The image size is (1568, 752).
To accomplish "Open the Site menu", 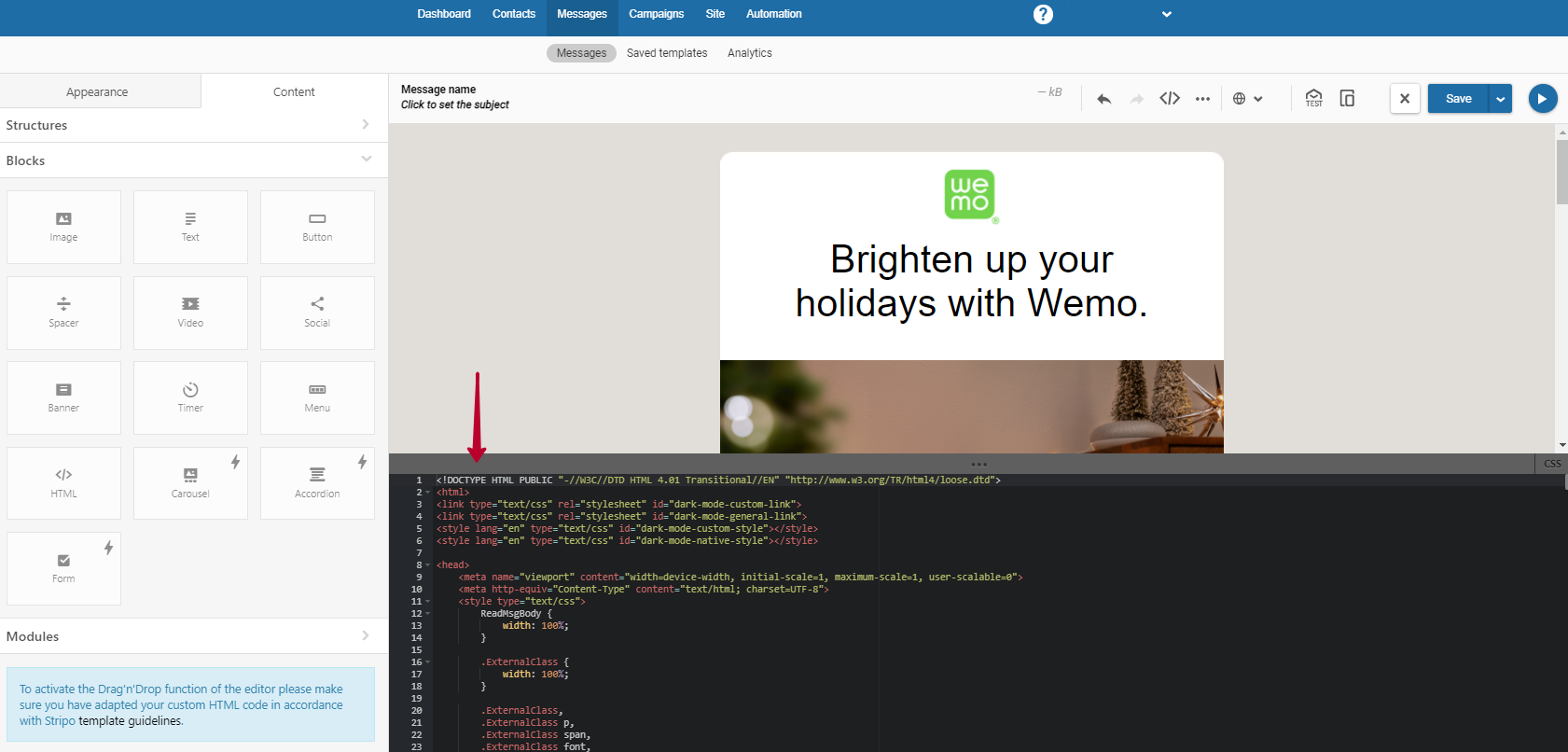I will (715, 14).
